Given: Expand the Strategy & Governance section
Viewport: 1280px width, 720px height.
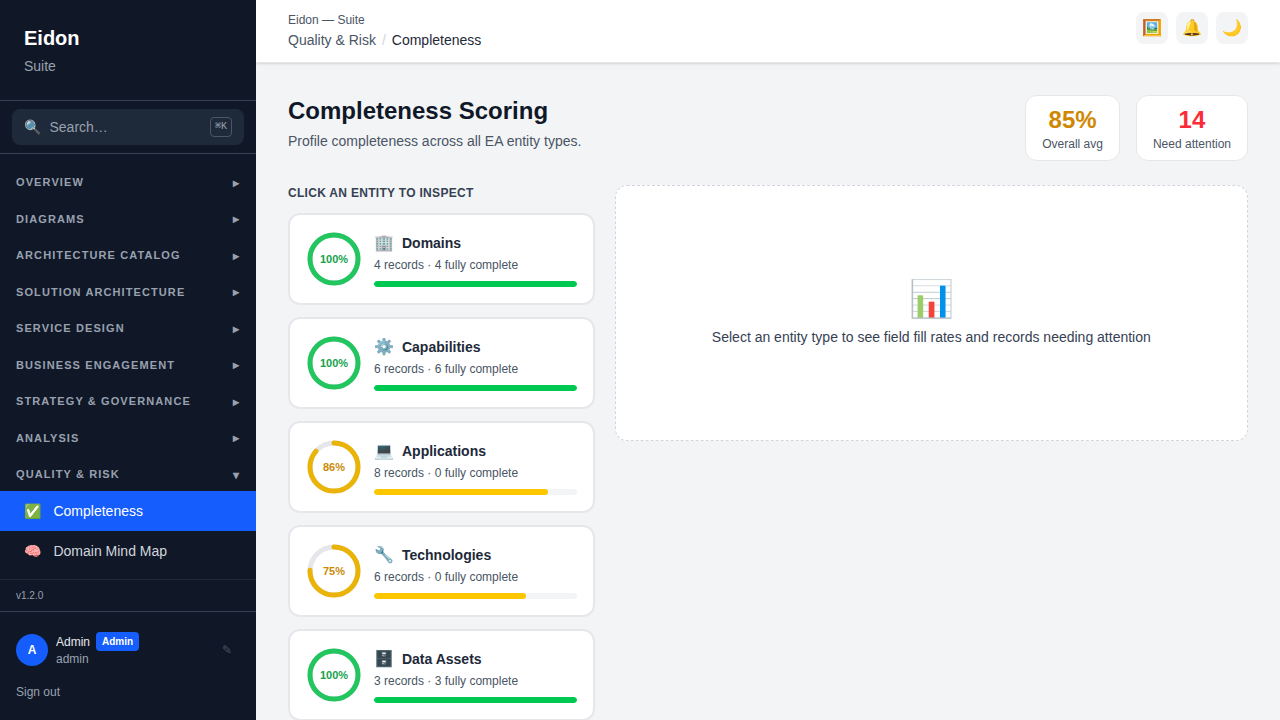Looking at the screenshot, I should point(128,401).
